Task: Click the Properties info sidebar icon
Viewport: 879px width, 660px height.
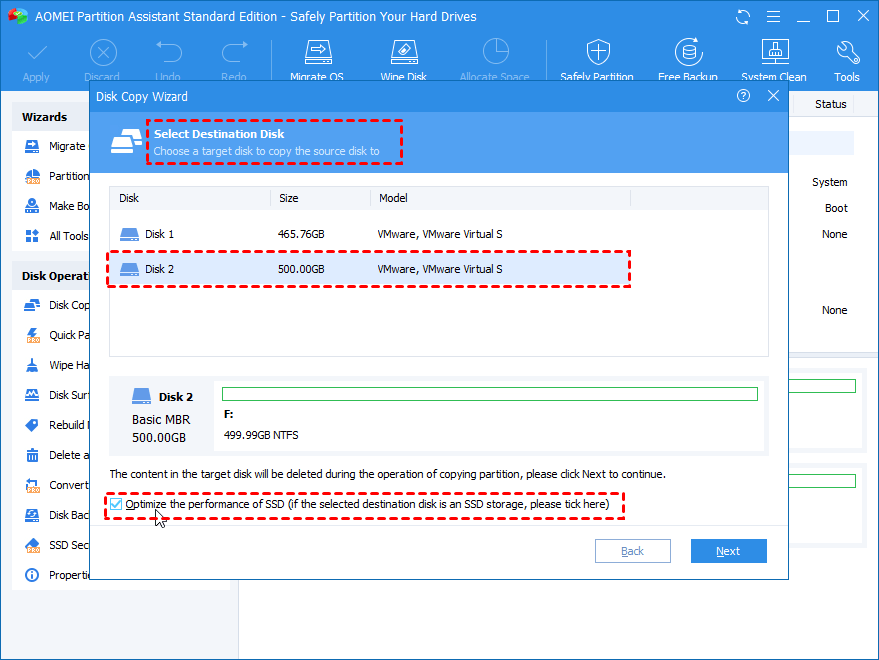Action: point(32,575)
